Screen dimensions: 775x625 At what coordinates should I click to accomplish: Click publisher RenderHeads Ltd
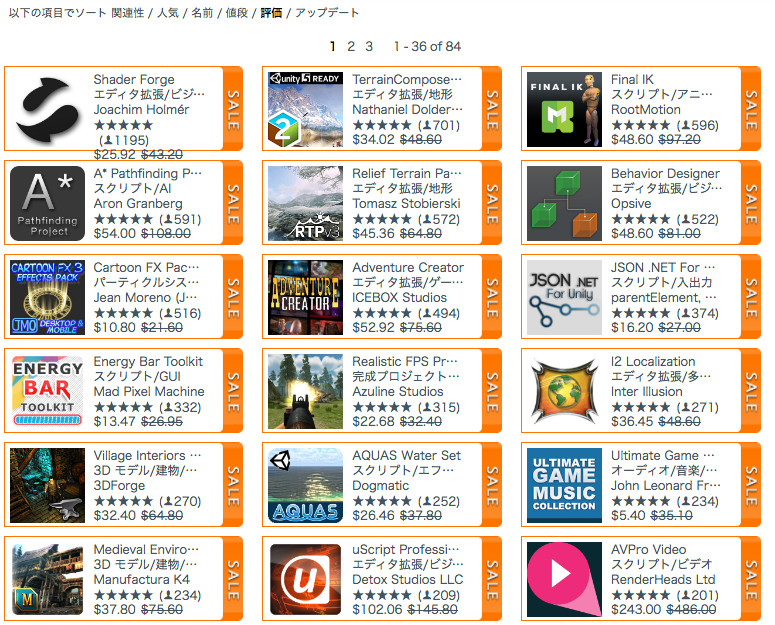tap(663, 580)
